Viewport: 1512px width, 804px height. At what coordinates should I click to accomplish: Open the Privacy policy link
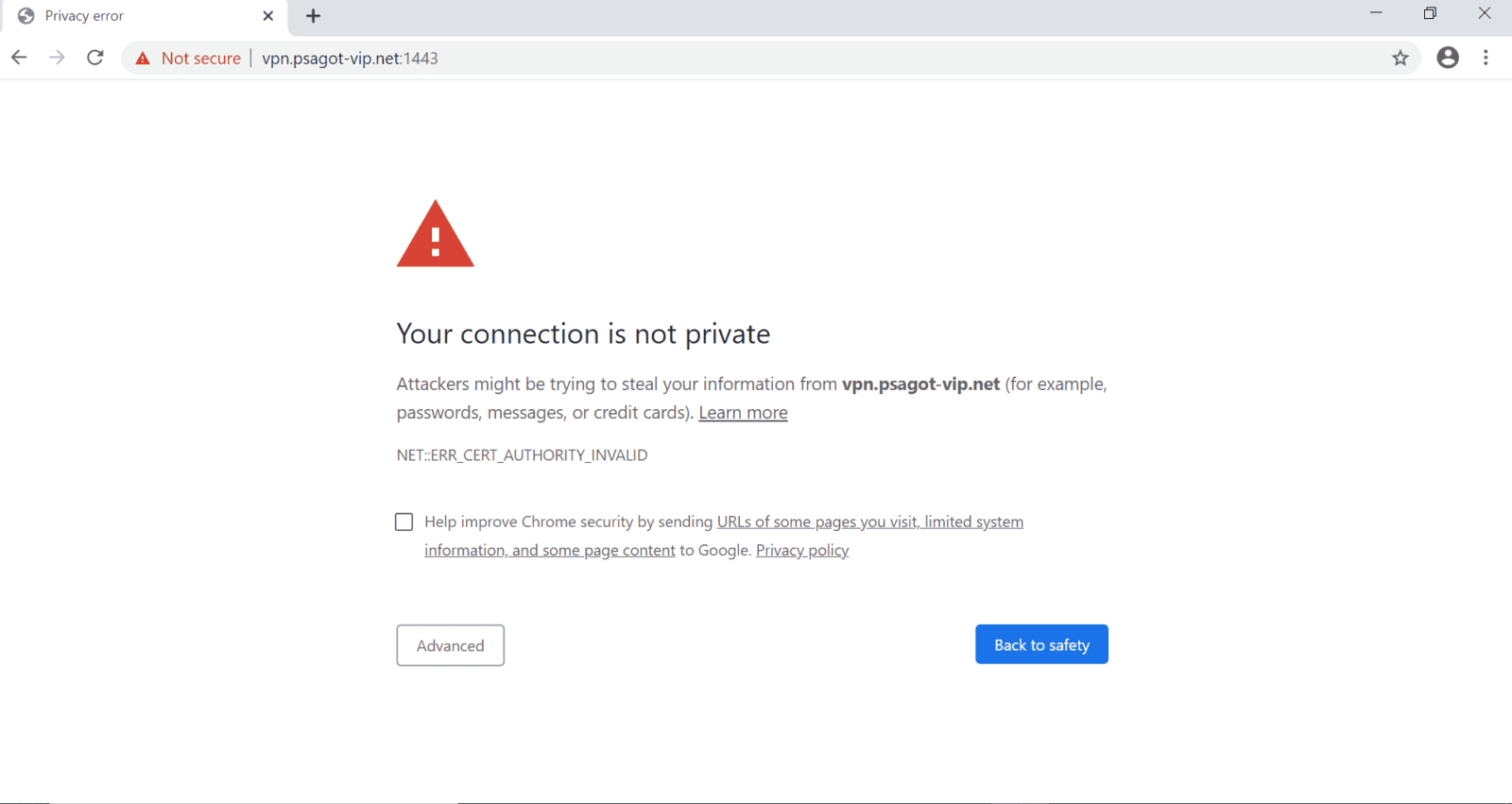[x=802, y=550]
